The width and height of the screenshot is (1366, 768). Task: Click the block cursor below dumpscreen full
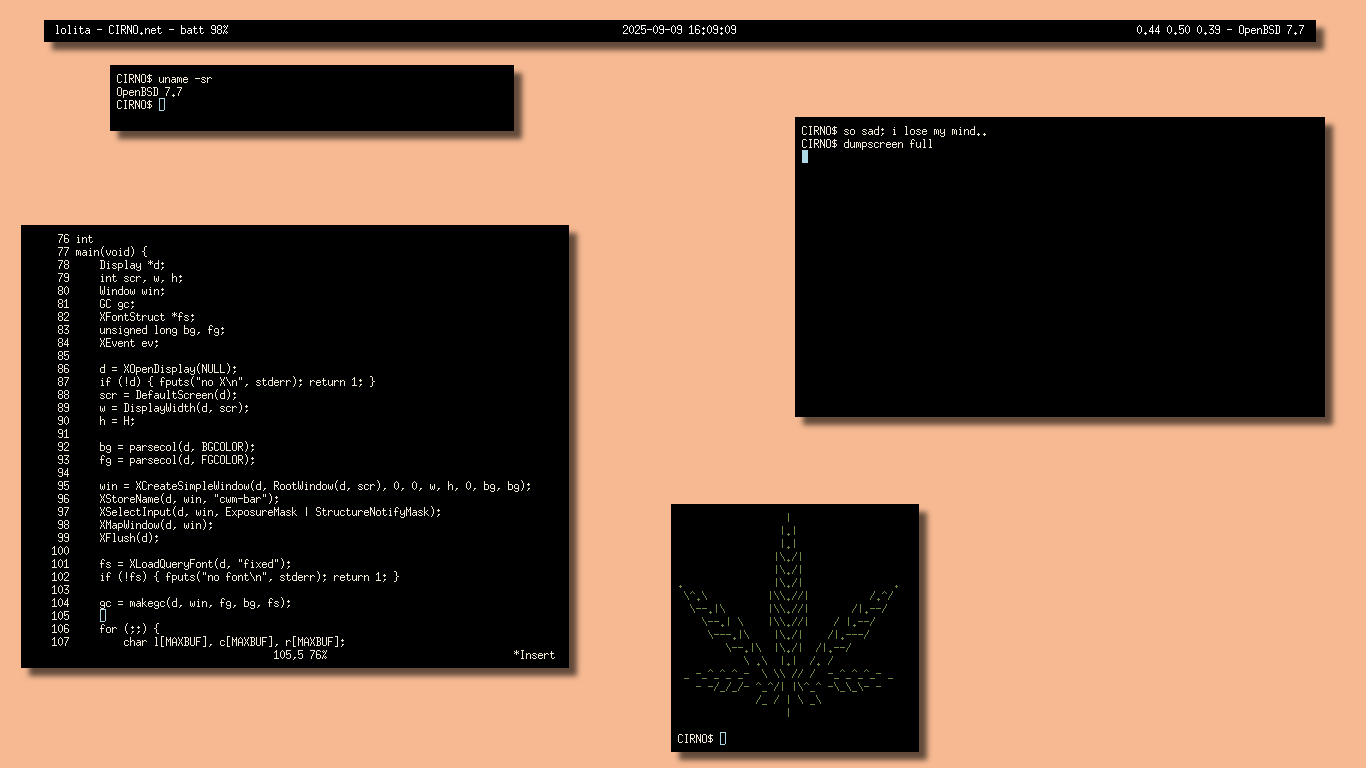(805, 156)
